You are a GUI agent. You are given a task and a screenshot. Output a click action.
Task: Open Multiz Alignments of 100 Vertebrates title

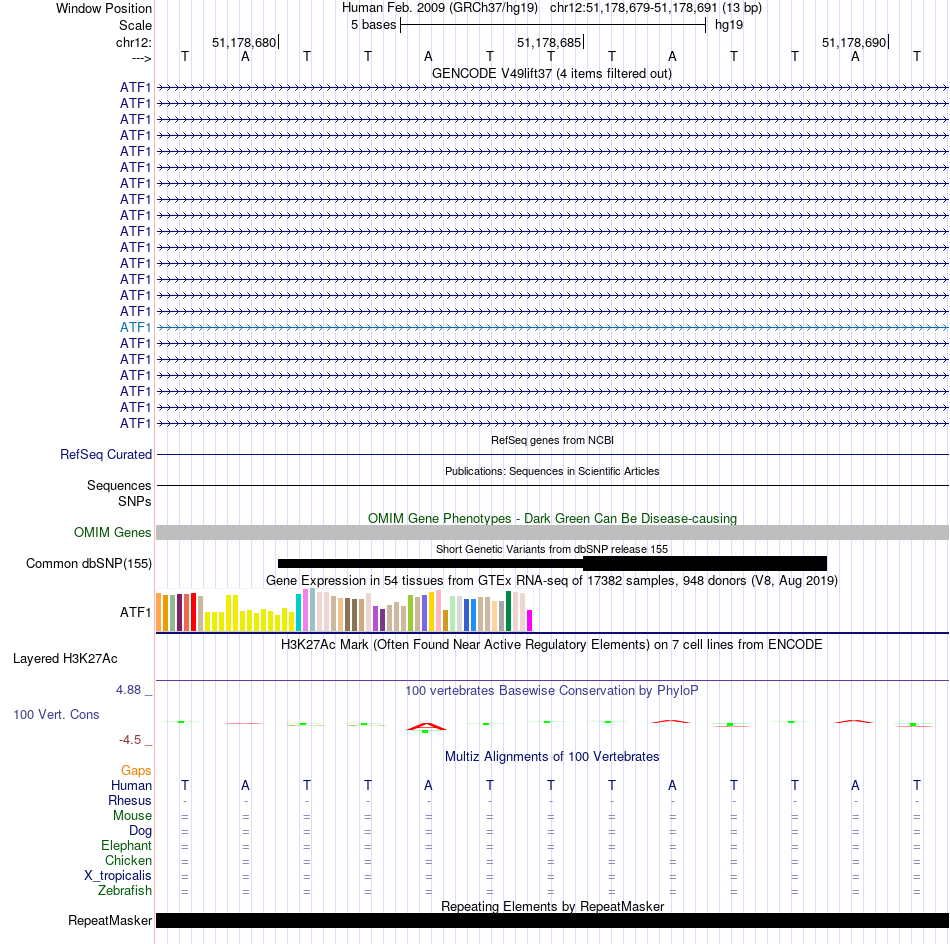coord(552,757)
